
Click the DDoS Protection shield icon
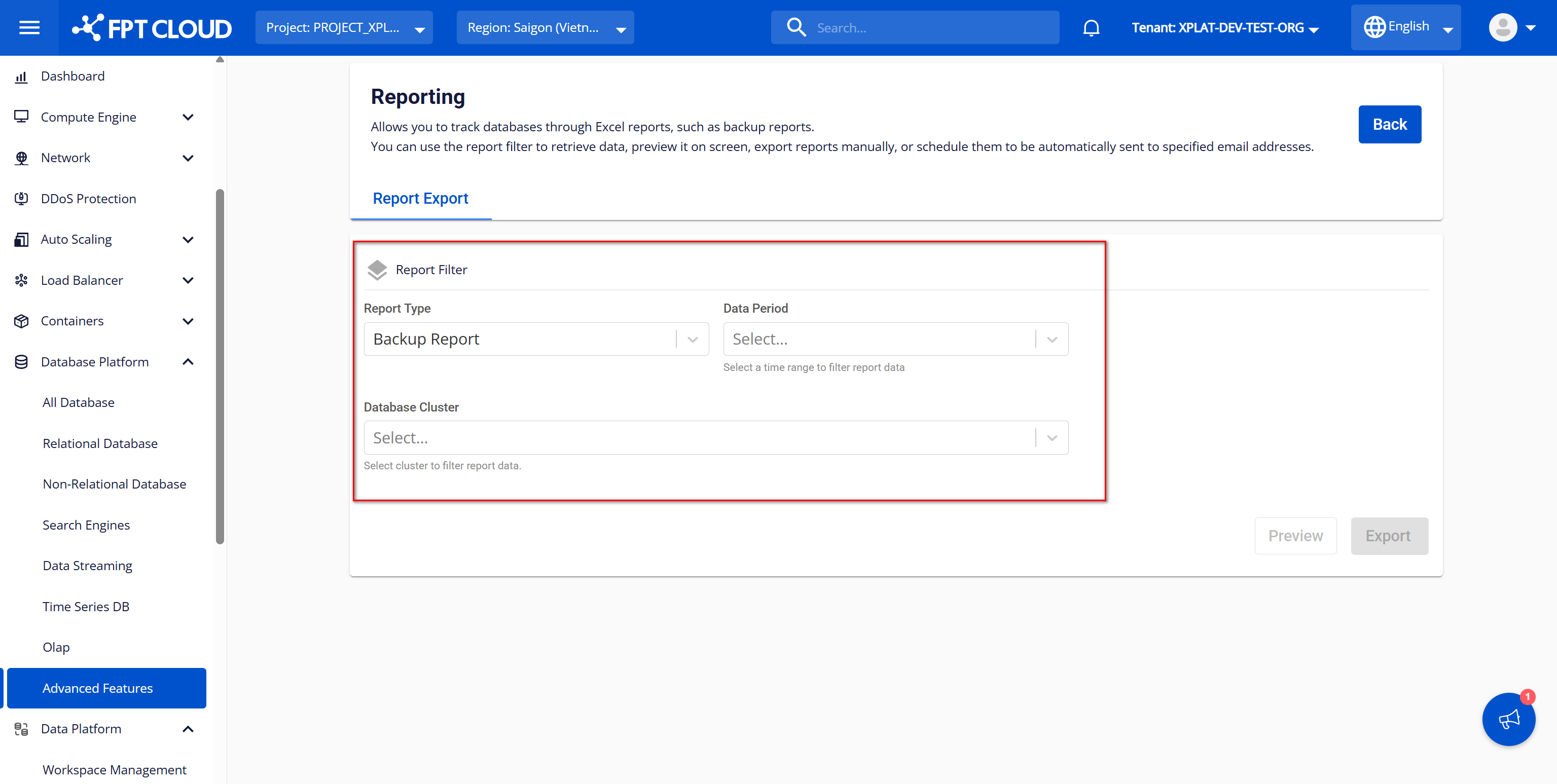point(21,199)
